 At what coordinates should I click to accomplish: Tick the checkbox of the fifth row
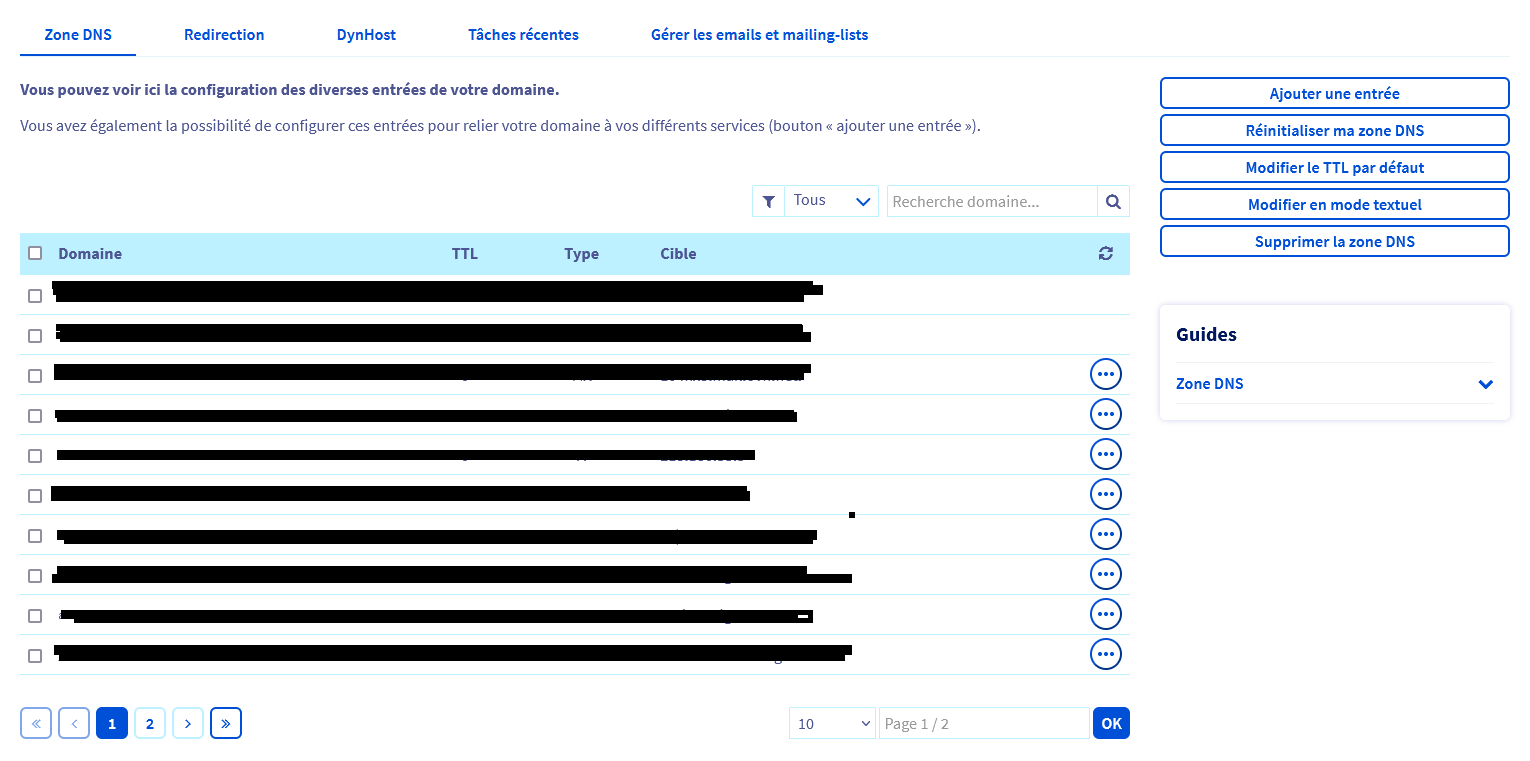coord(35,456)
